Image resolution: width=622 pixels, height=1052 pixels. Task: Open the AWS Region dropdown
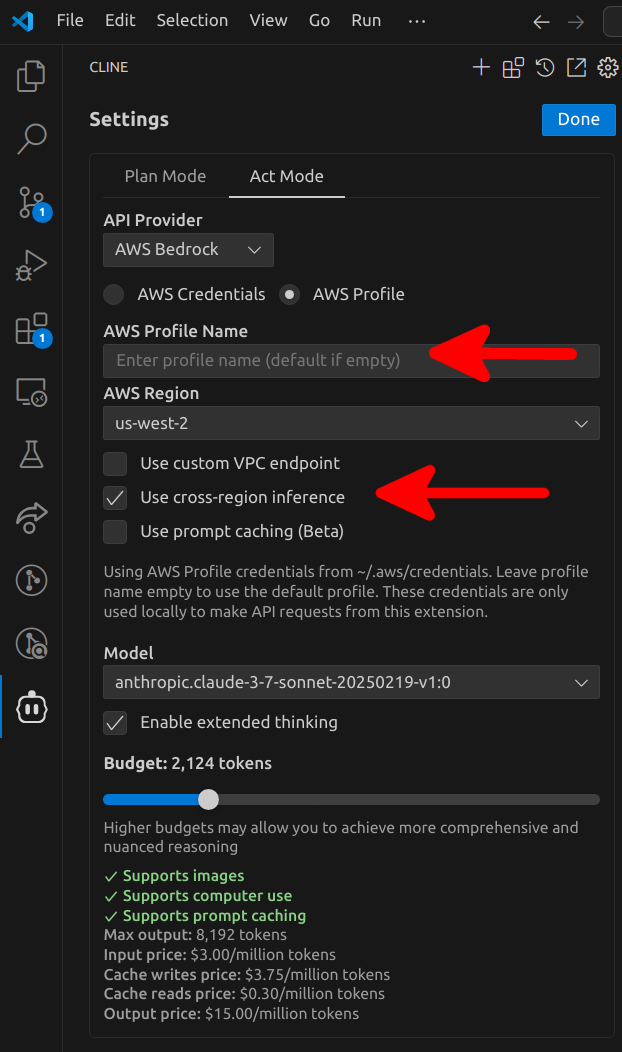click(352, 423)
